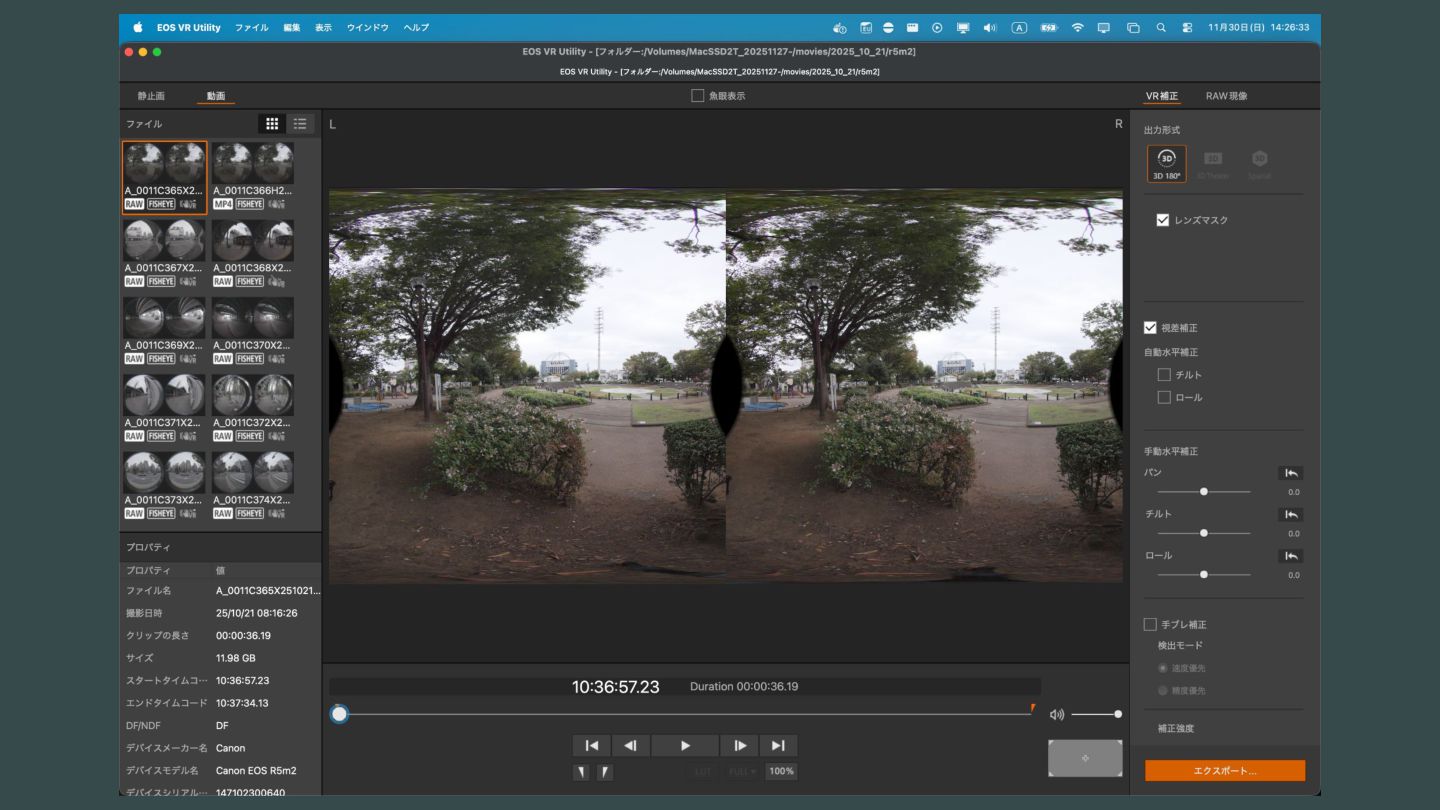1440x810 pixels.
Task: Switch file list to grid thumbnail view
Action: coord(272,124)
